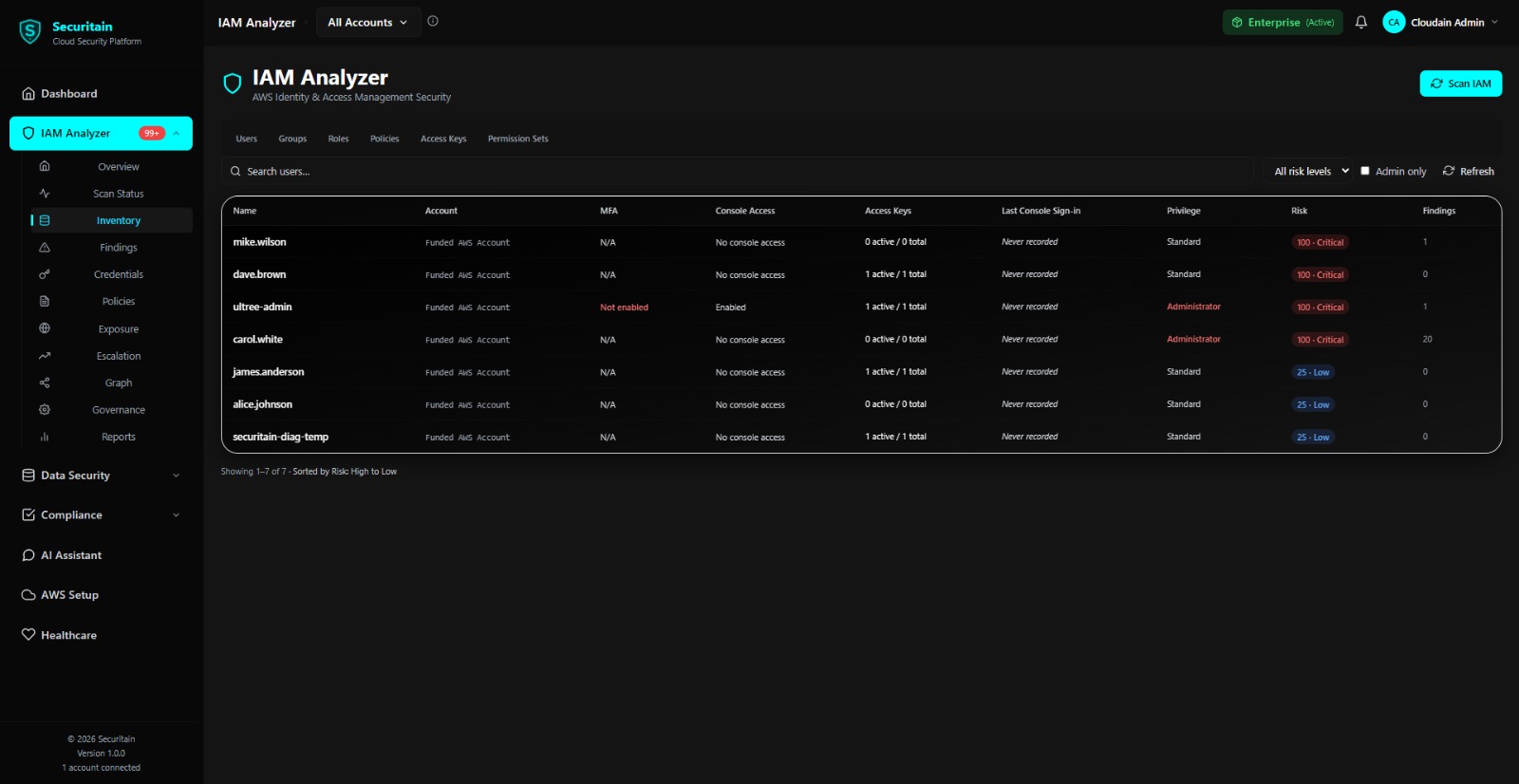
Task: Open the dave.brown user row
Action: pos(861,274)
